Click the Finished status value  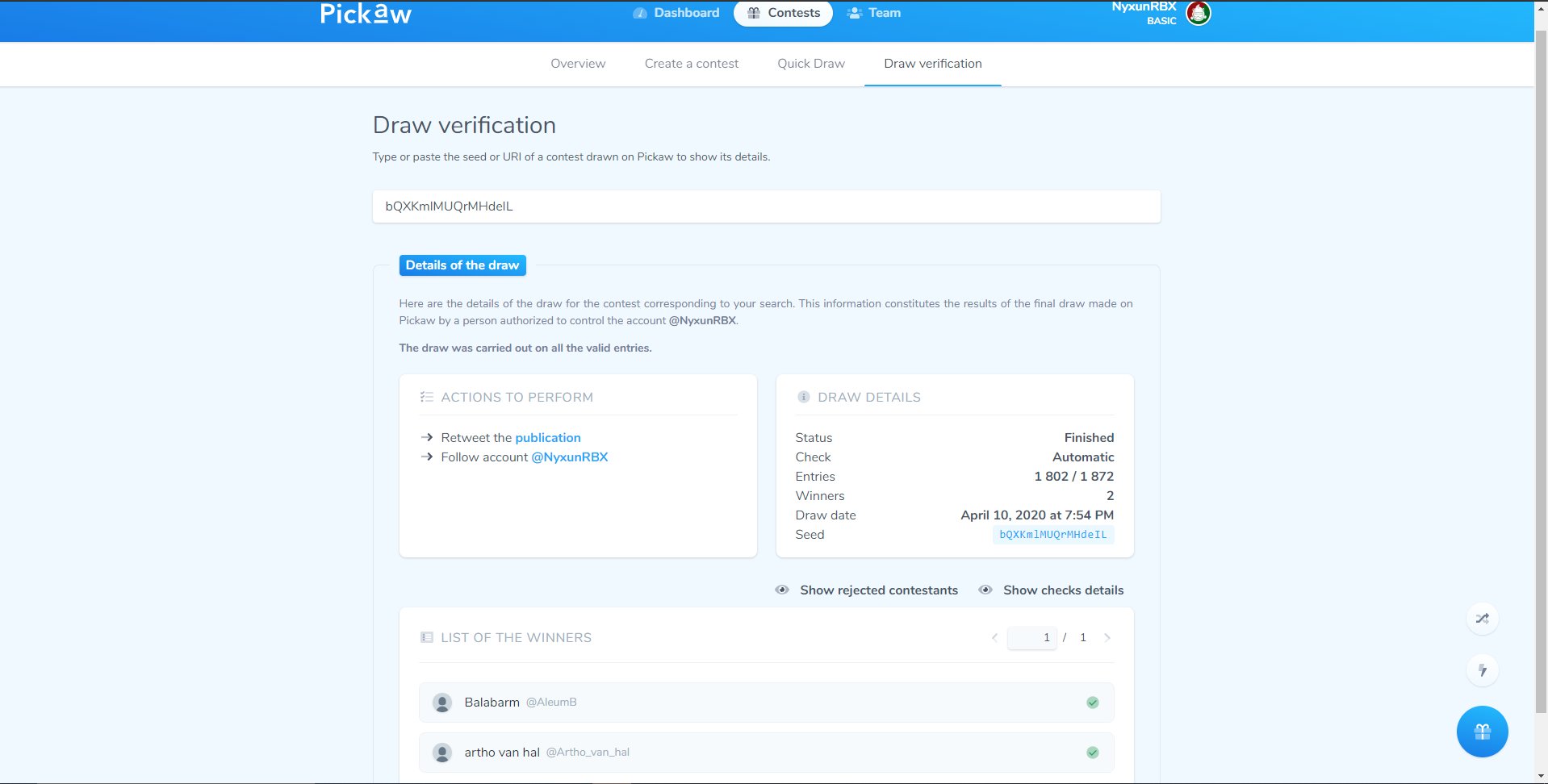coord(1089,438)
